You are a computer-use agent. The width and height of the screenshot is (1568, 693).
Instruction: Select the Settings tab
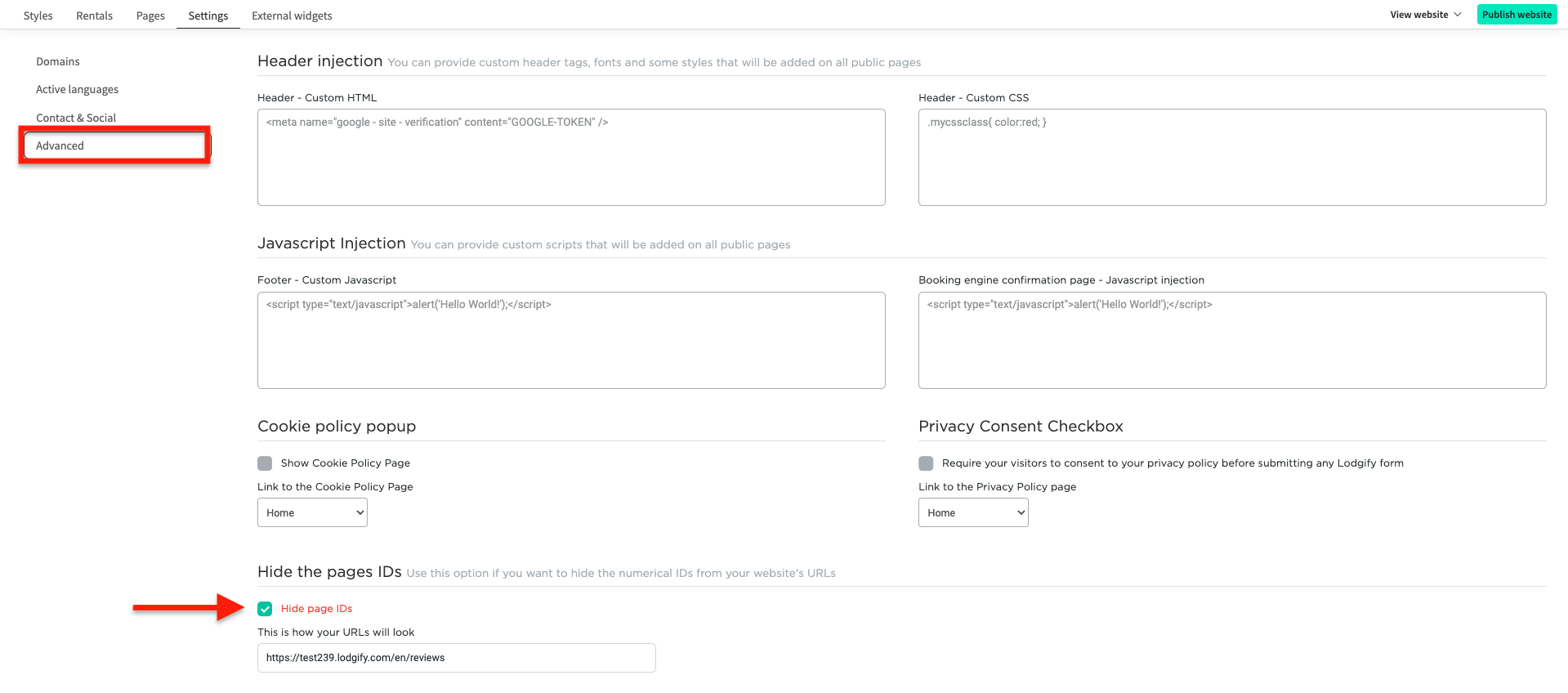tap(208, 15)
